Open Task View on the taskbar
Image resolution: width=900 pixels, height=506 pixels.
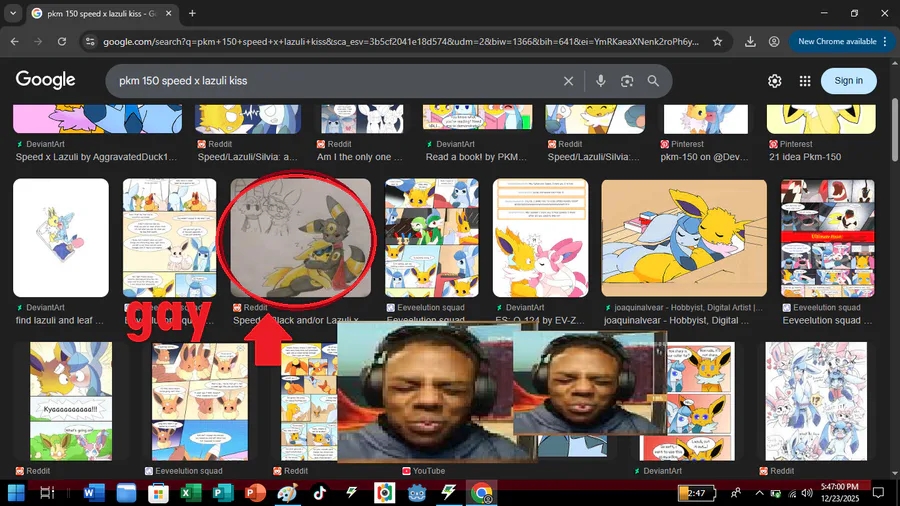(47, 493)
